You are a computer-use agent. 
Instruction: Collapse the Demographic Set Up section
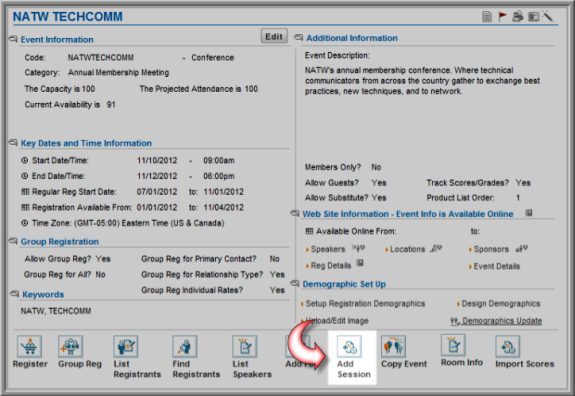pos(295,283)
